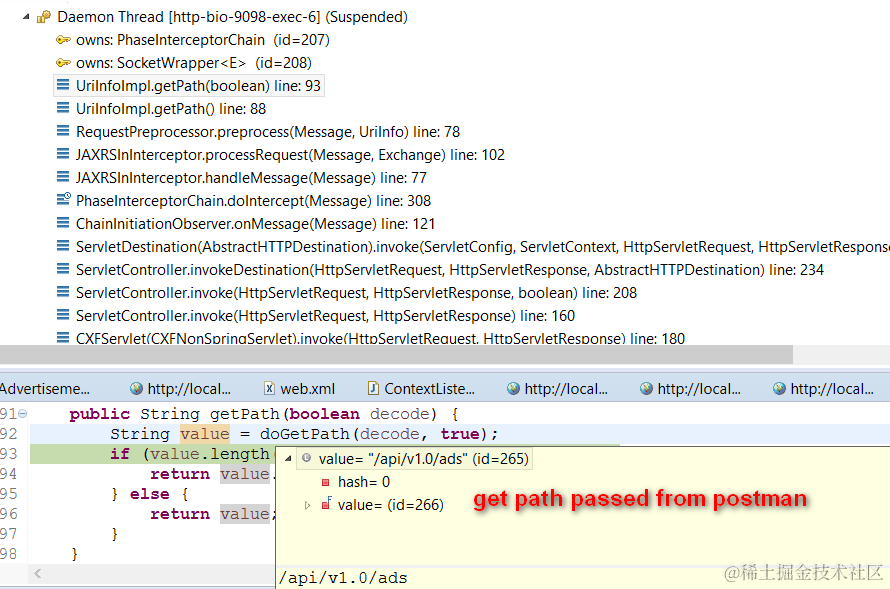Click the suspended thread icon beside Daemon Thread
Image resolution: width=890 pixels, height=589 pixels.
[x=44, y=17]
